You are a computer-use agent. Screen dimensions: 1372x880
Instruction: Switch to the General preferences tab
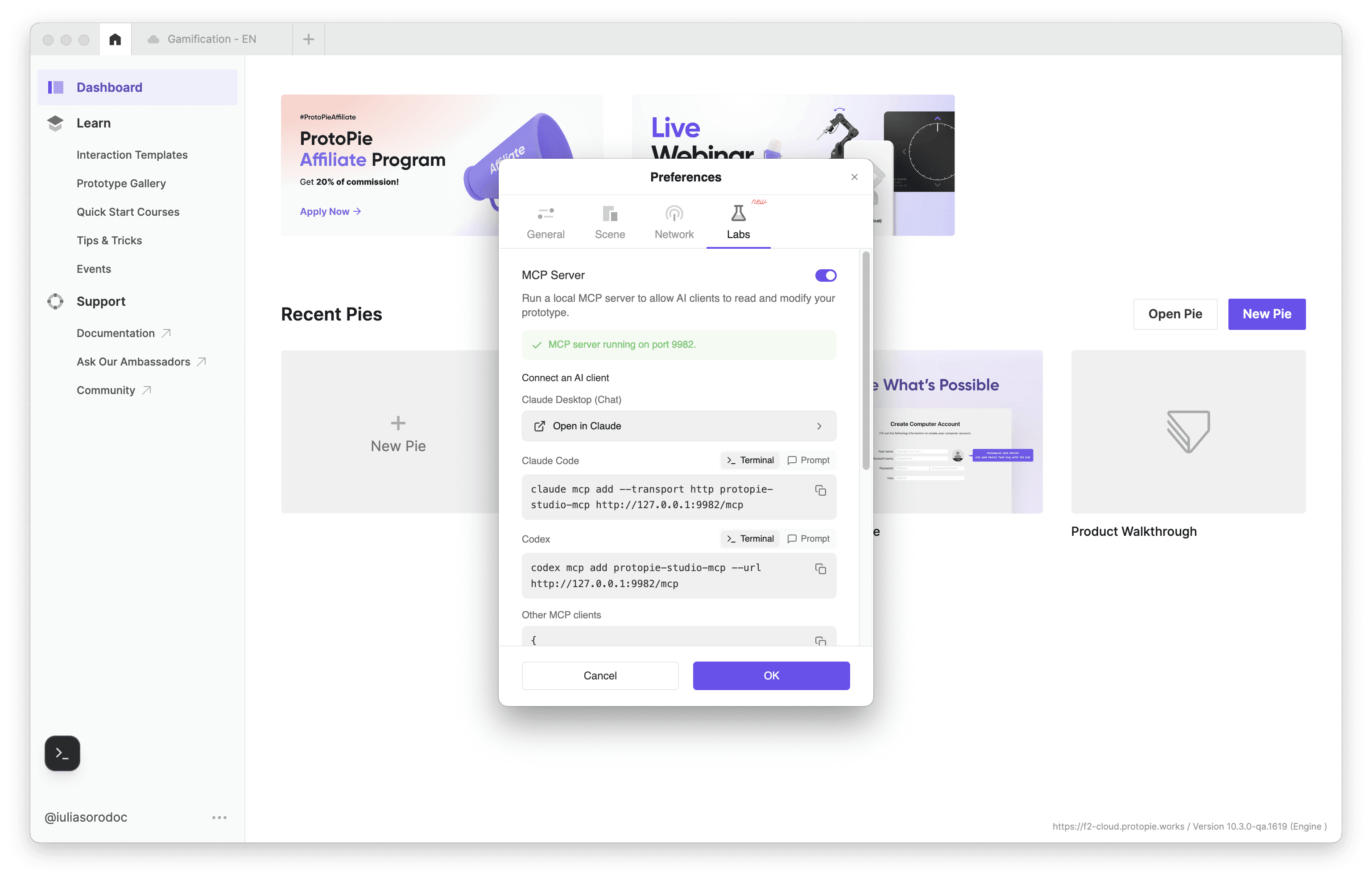[545, 223]
